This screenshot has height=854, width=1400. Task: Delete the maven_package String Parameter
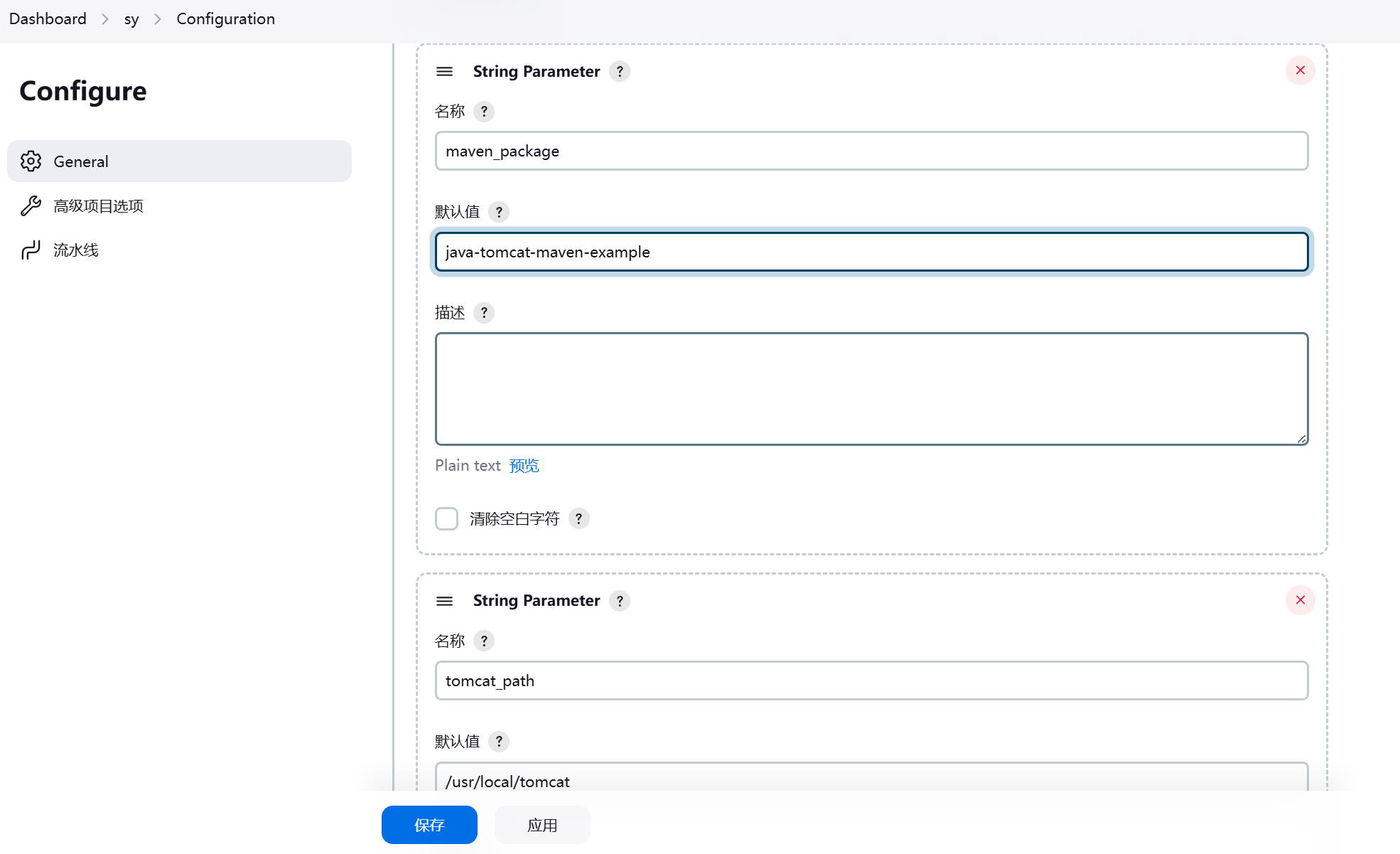[1300, 70]
